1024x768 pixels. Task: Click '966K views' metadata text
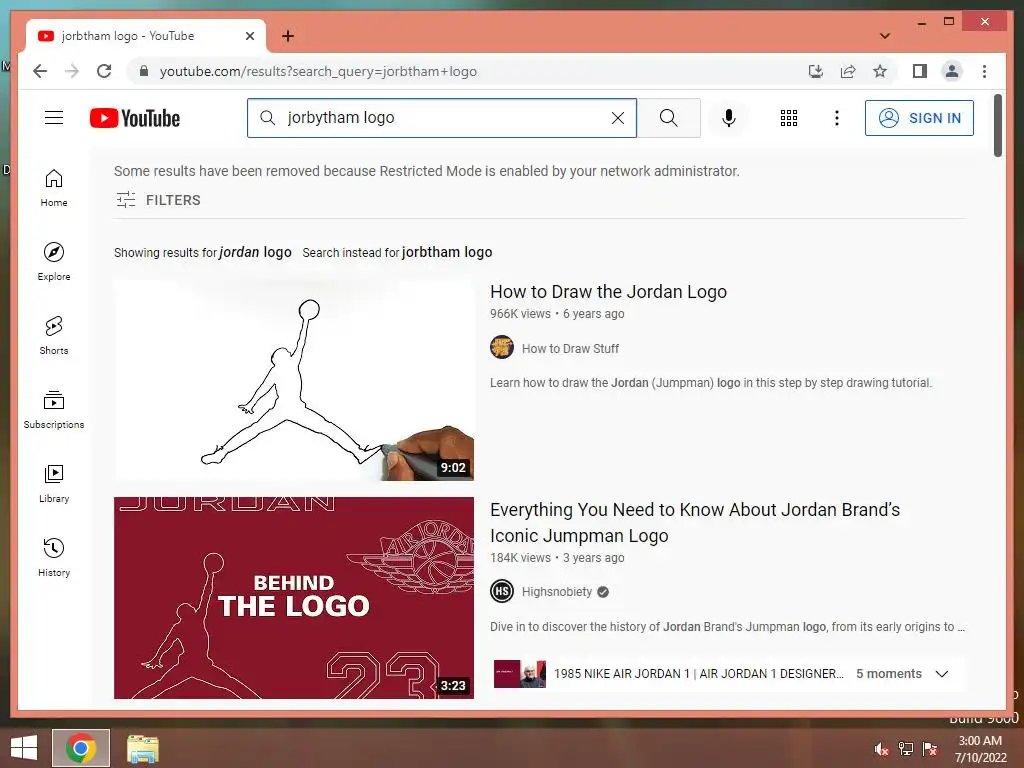click(520, 313)
